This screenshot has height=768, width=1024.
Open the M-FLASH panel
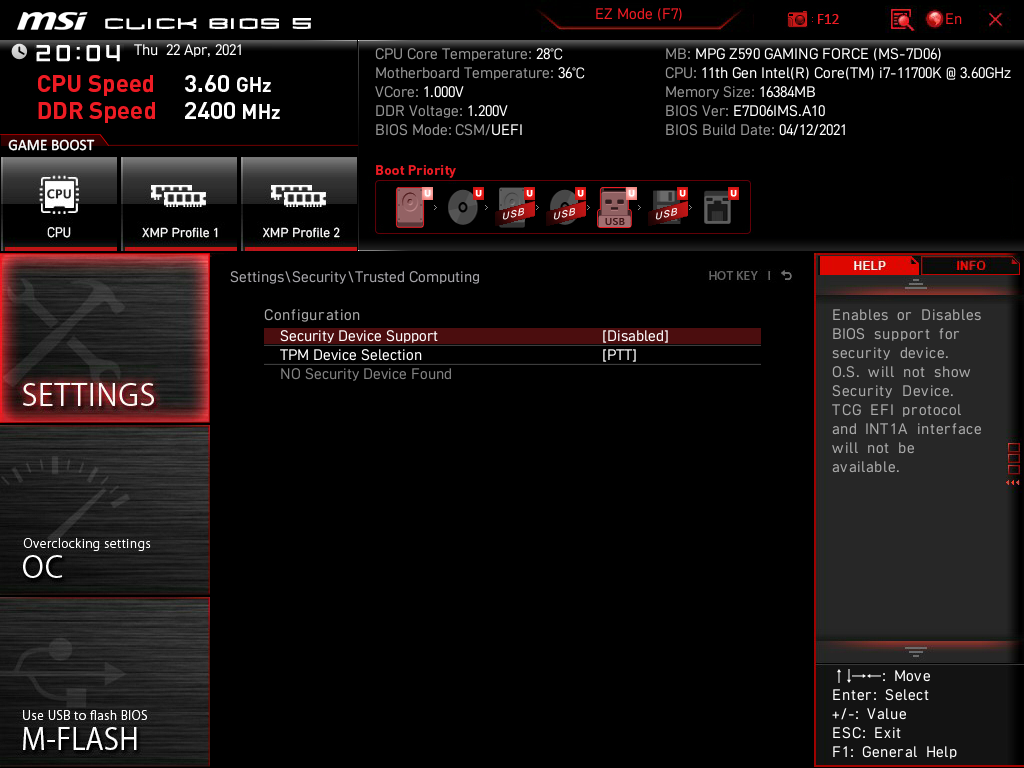[x=104, y=681]
